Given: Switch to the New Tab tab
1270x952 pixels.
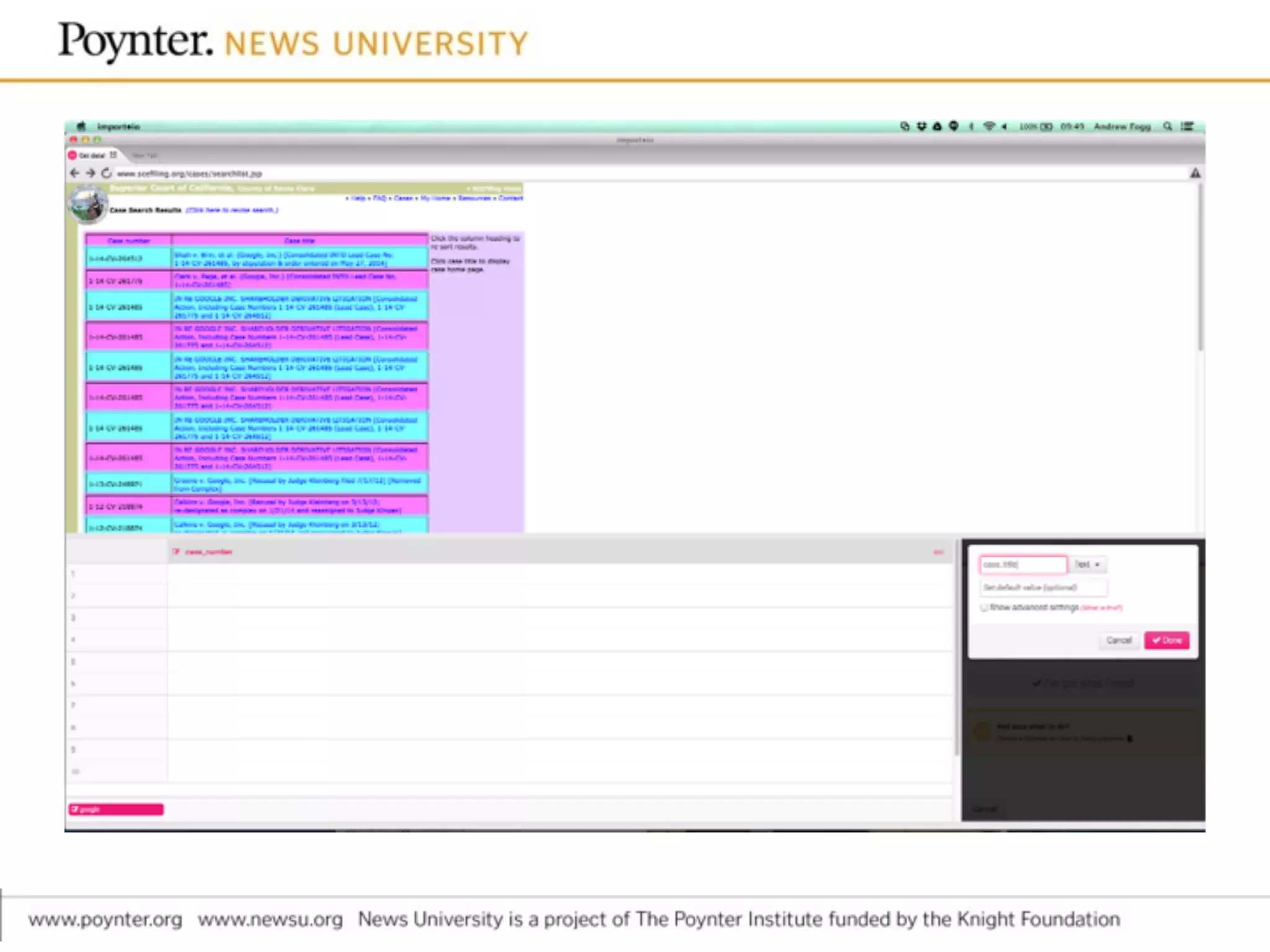Looking at the screenshot, I should 144,156.
